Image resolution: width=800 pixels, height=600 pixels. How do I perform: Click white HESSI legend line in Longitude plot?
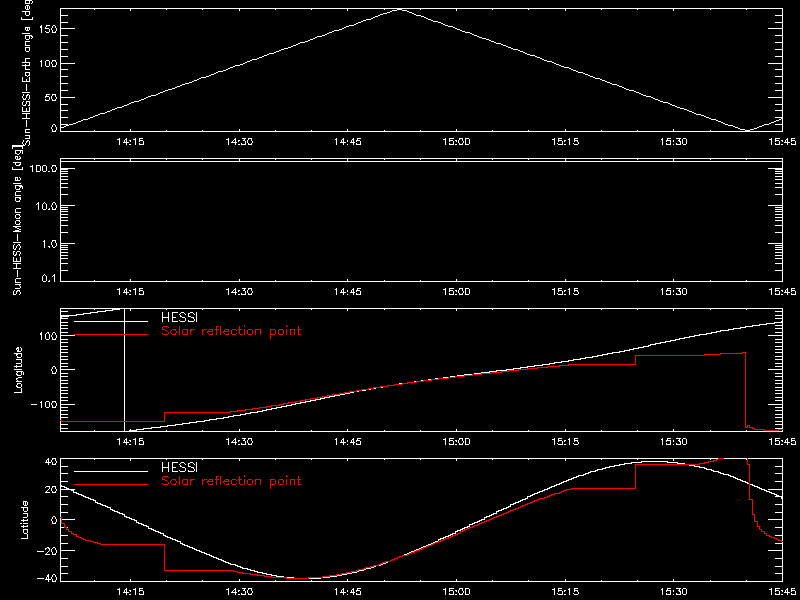click(111, 321)
